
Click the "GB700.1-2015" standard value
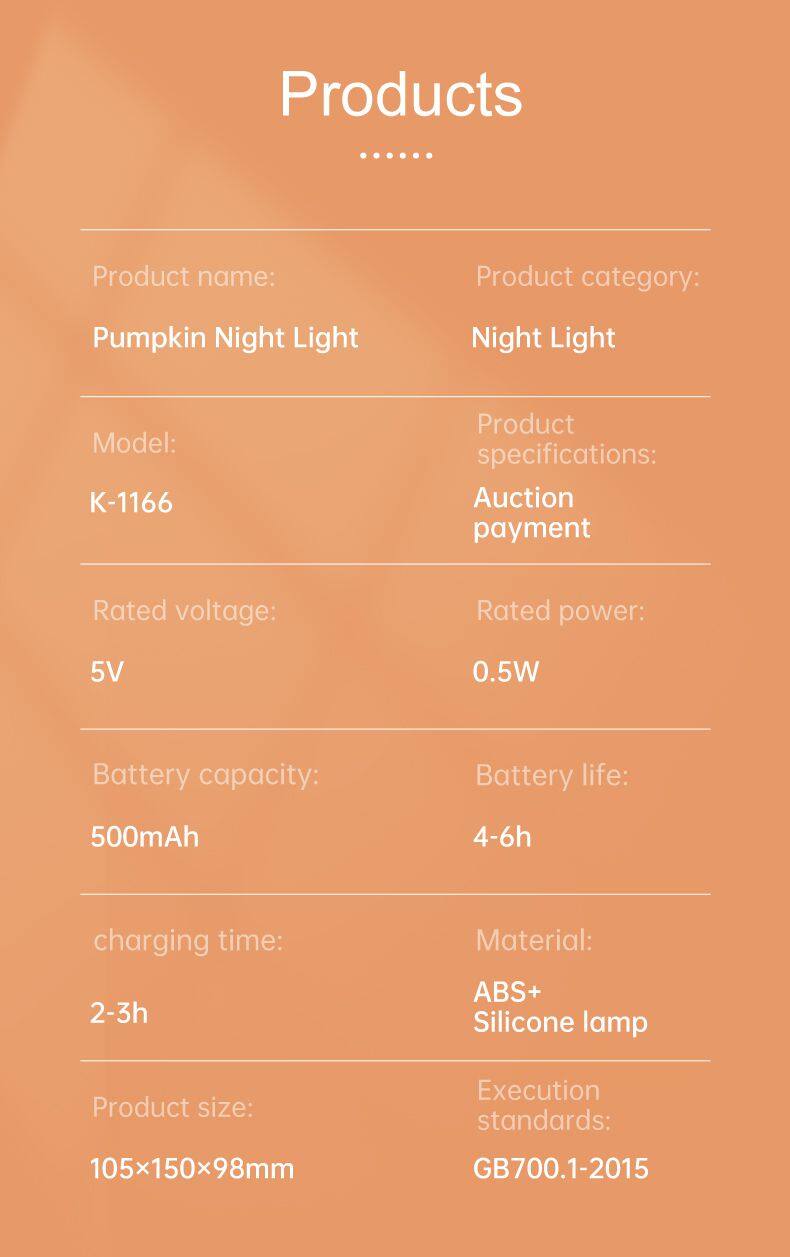tap(560, 1168)
